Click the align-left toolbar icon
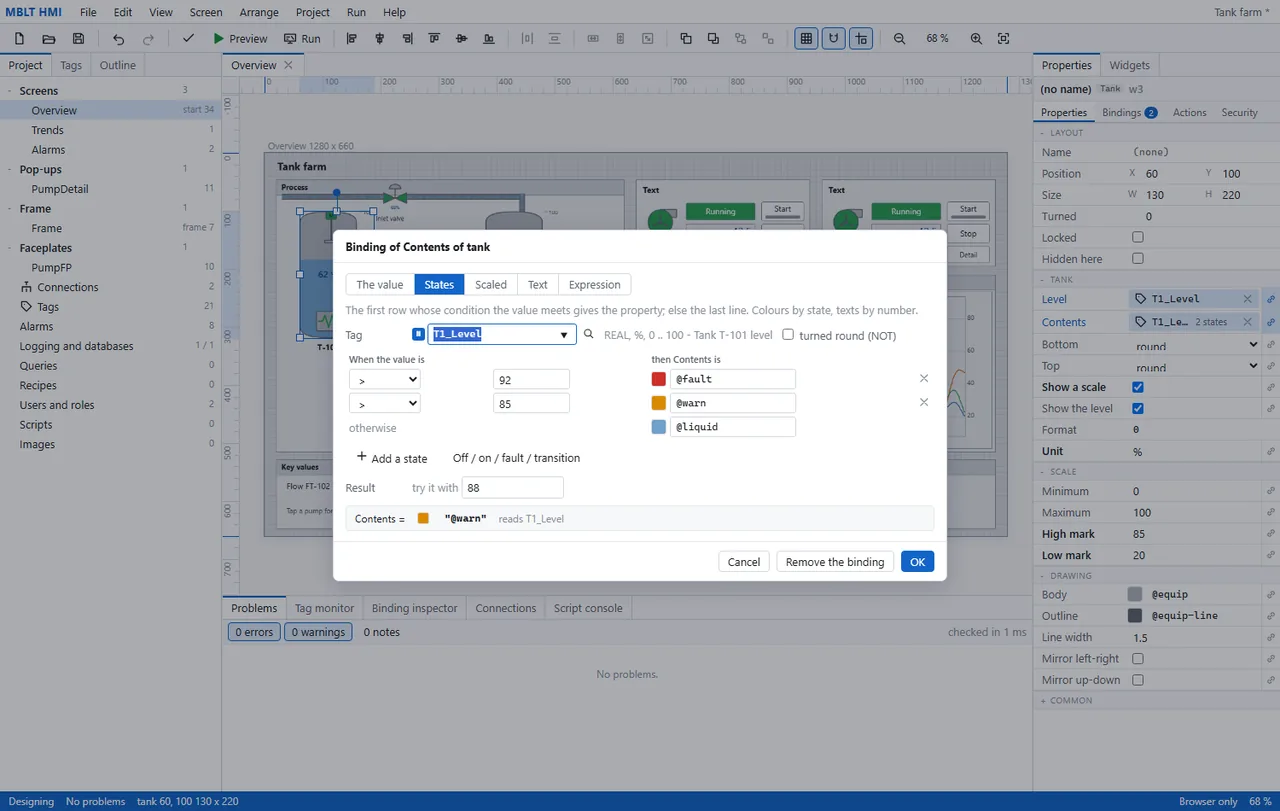 pyautogui.click(x=351, y=39)
